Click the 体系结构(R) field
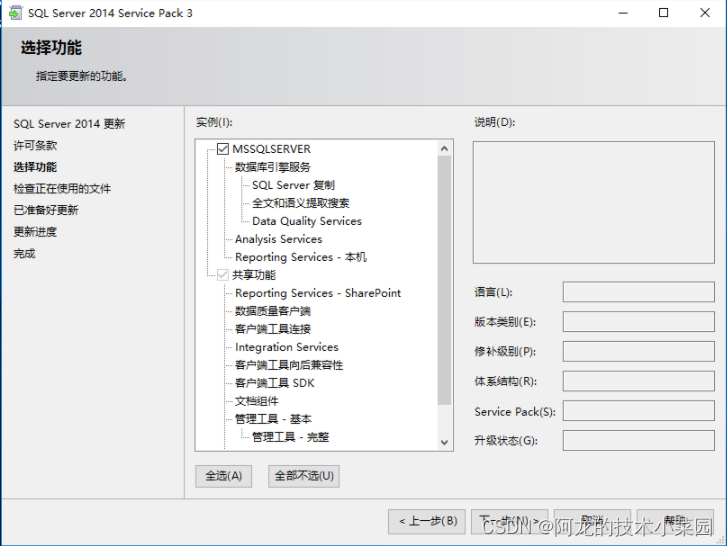The height and width of the screenshot is (546, 727). 638,381
